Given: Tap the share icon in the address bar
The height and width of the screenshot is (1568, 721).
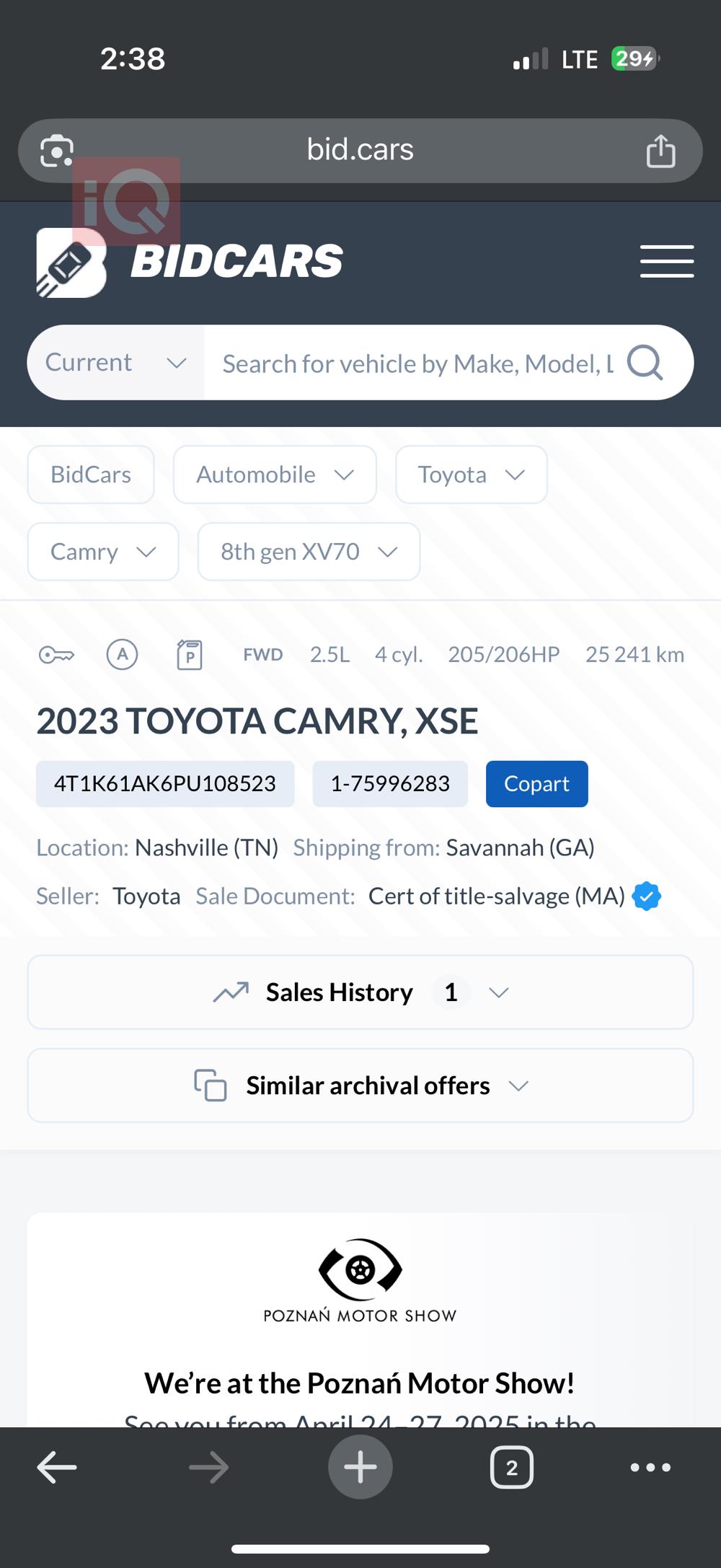Looking at the screenshot, I should coord(660,151).
